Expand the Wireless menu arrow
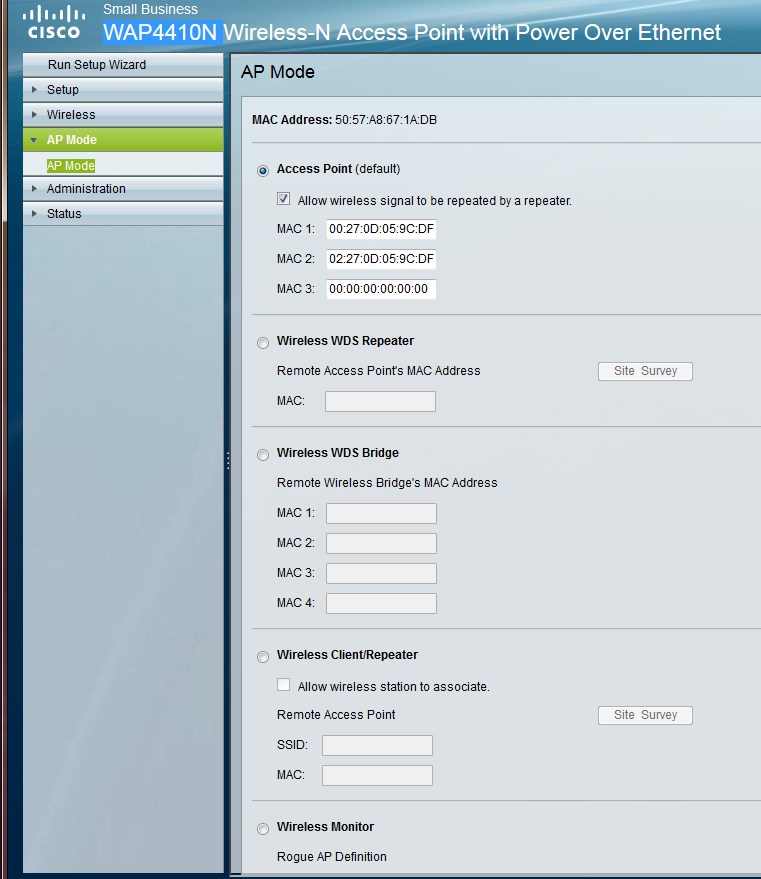The height and width of the screenshot is (879, 761). point(34,114)
